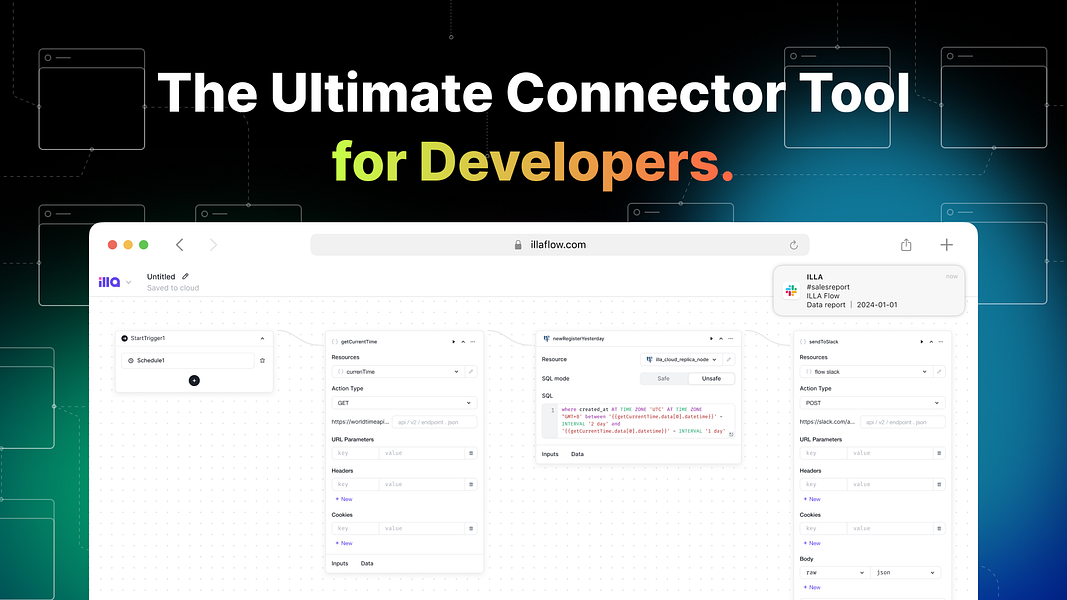Click URL Parameters key field in getCurrentTime

tap(355, 453)
